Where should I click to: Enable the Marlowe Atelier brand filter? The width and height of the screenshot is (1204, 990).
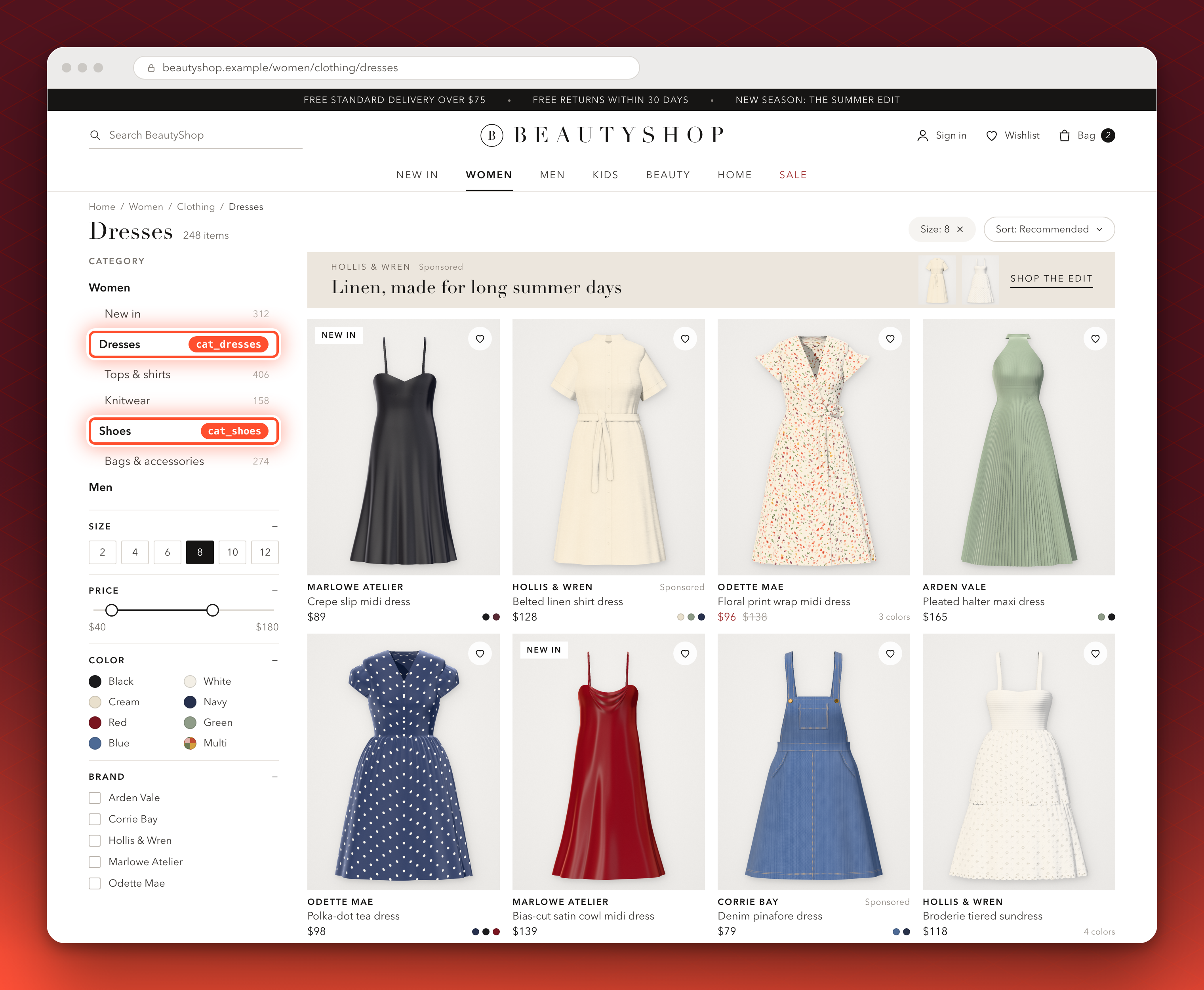(95, 862)
